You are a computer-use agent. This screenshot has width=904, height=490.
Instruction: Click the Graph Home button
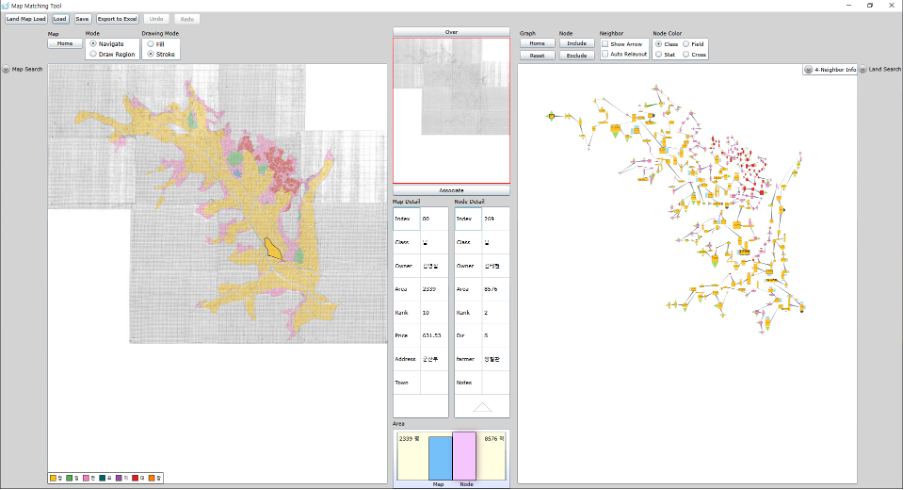(537, 43)
